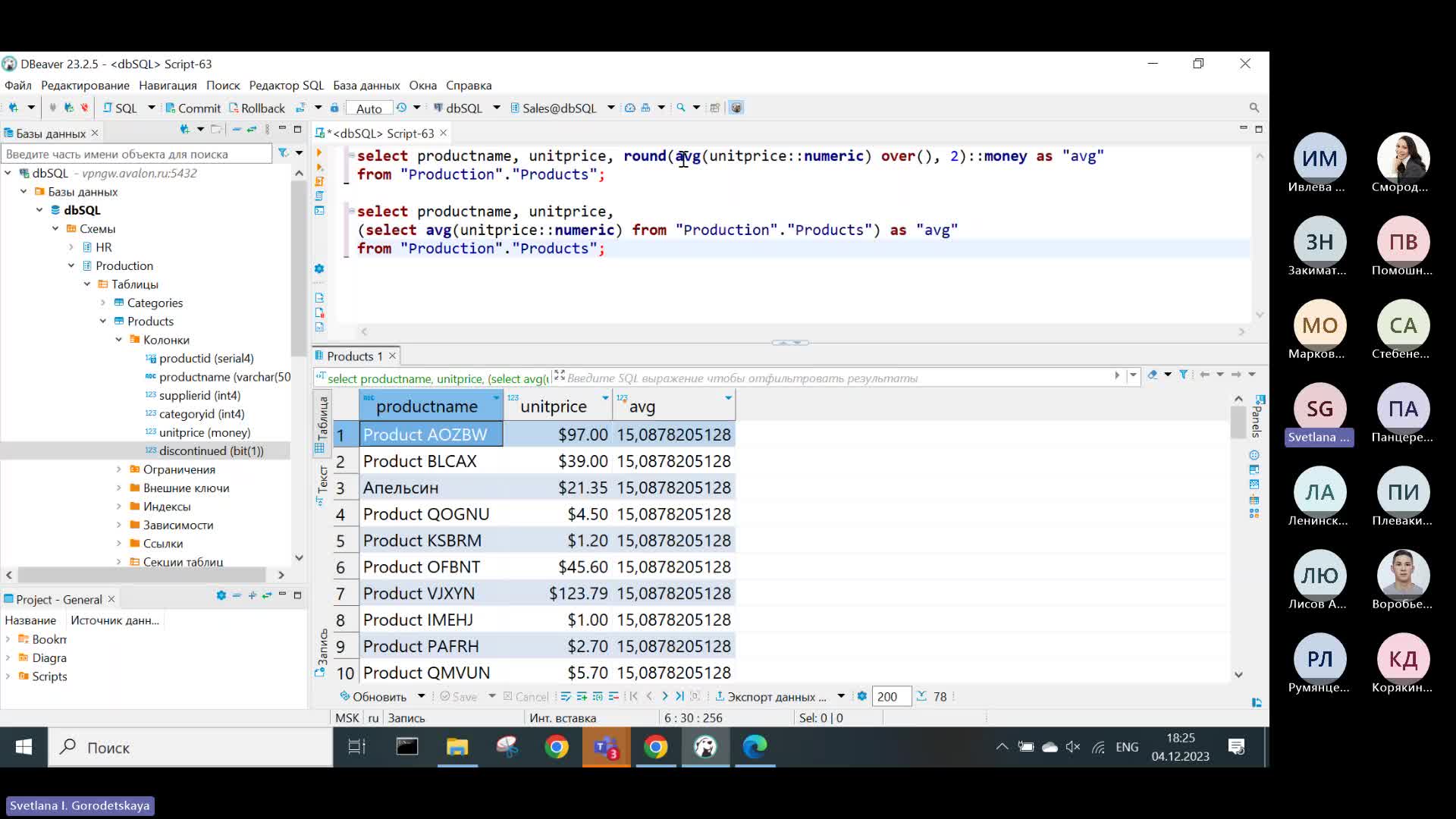Expand the Ограничения folder
Viewport: 1456px width, 819px height.
[119, 469]
